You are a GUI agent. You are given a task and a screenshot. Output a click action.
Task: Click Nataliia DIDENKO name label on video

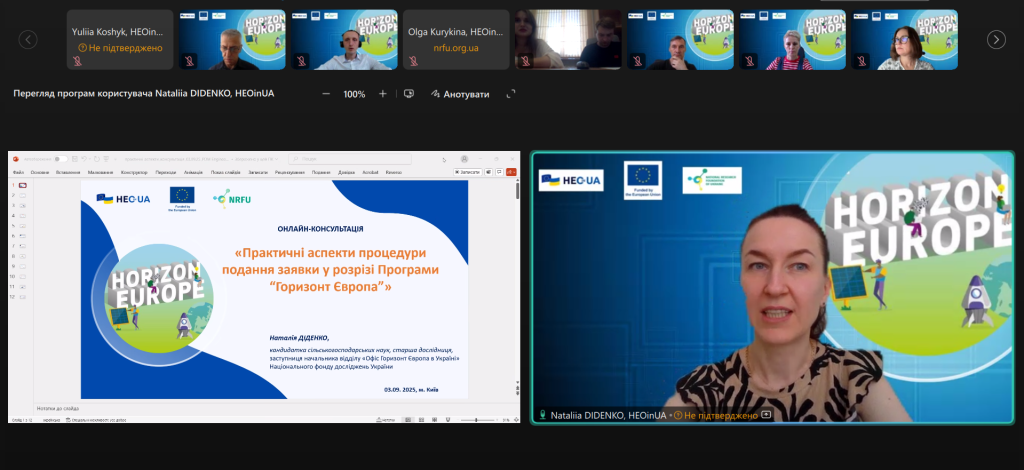(608, 415)
